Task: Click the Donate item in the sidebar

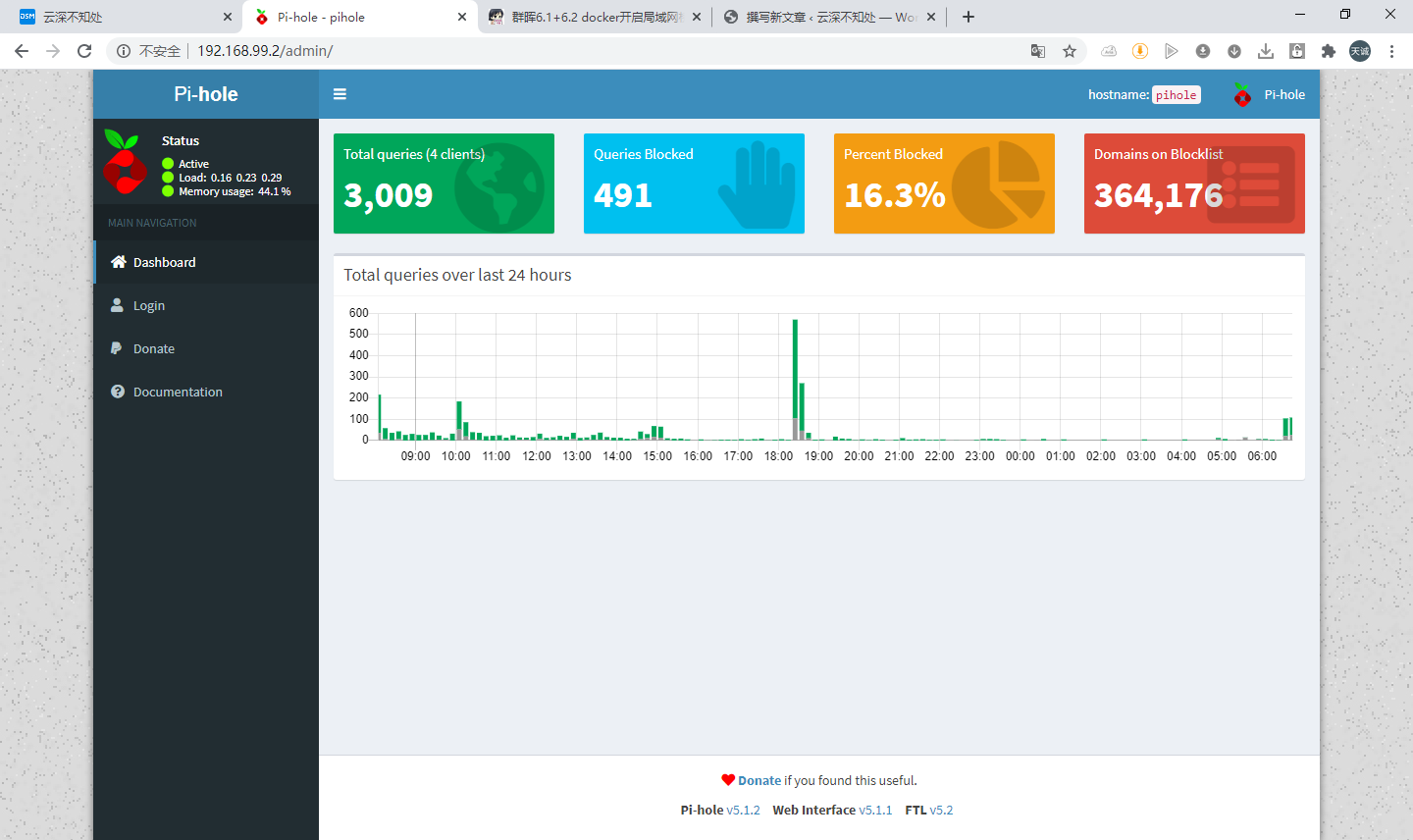Action: point(153,348)
